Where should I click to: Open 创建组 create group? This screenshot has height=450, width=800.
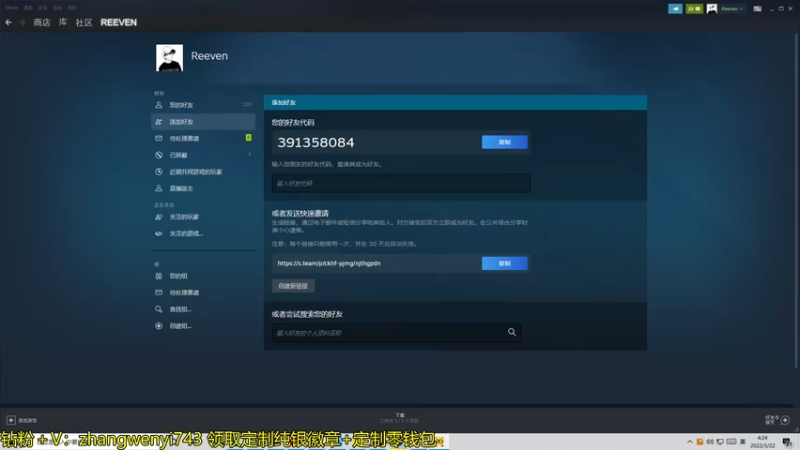(x=203, y=326)
